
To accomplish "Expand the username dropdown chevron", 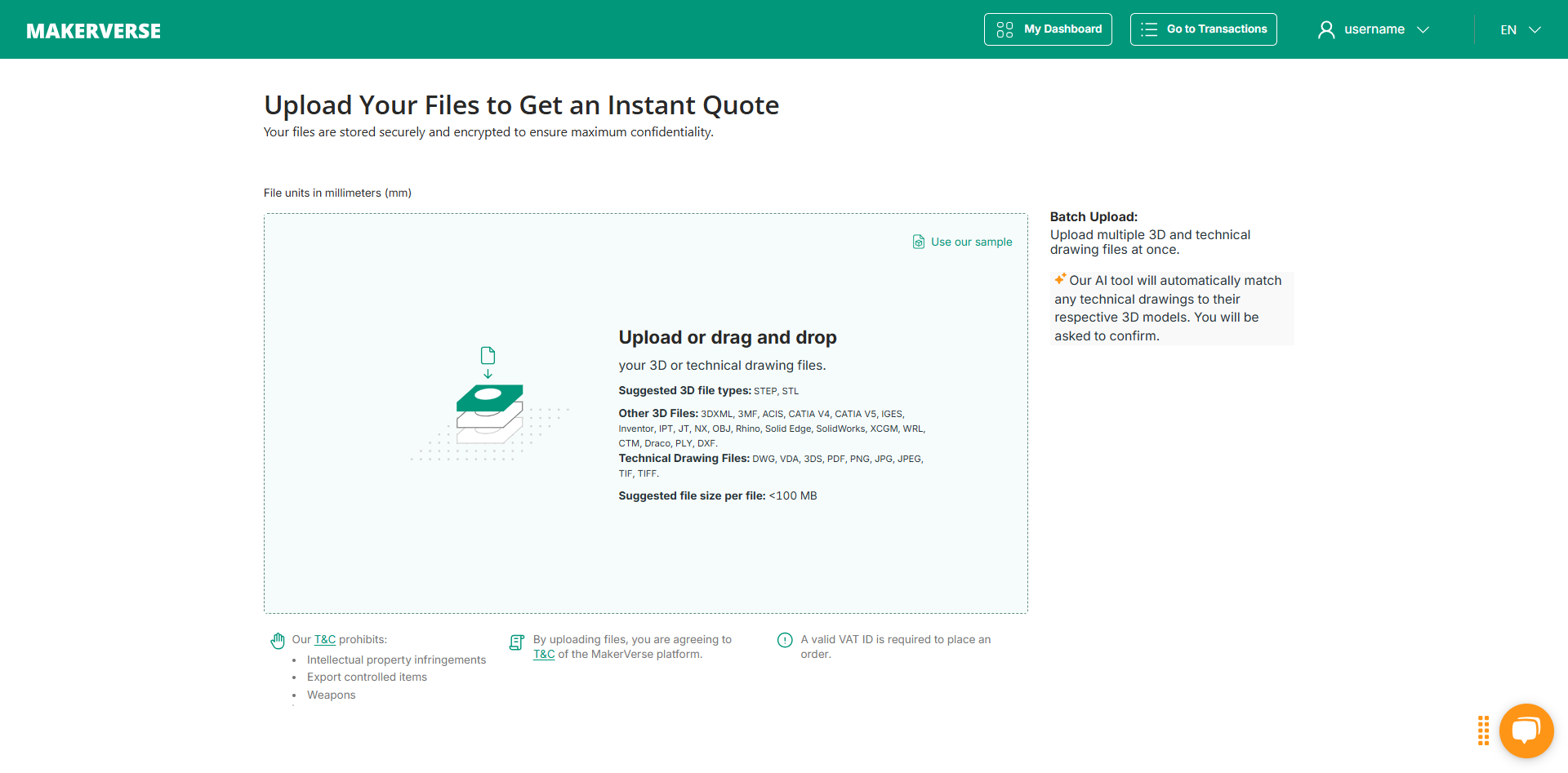I will pyautogui.click(x=1423, y=29).
